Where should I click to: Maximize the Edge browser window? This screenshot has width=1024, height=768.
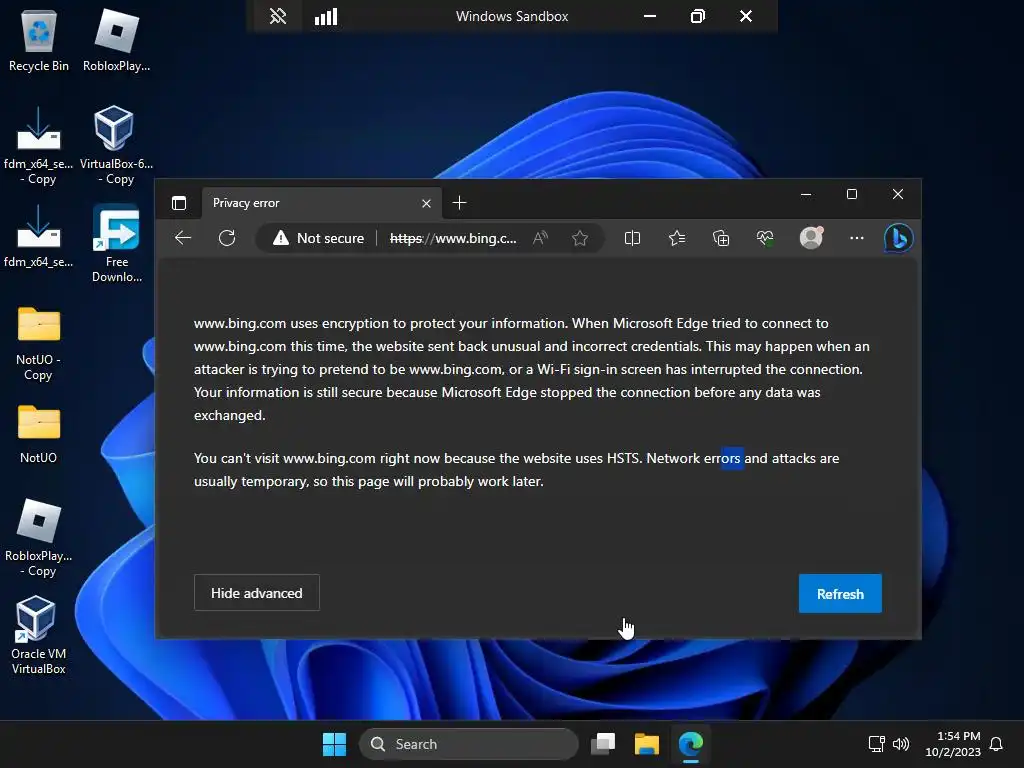pyautogui.click(x=852, y=194)
